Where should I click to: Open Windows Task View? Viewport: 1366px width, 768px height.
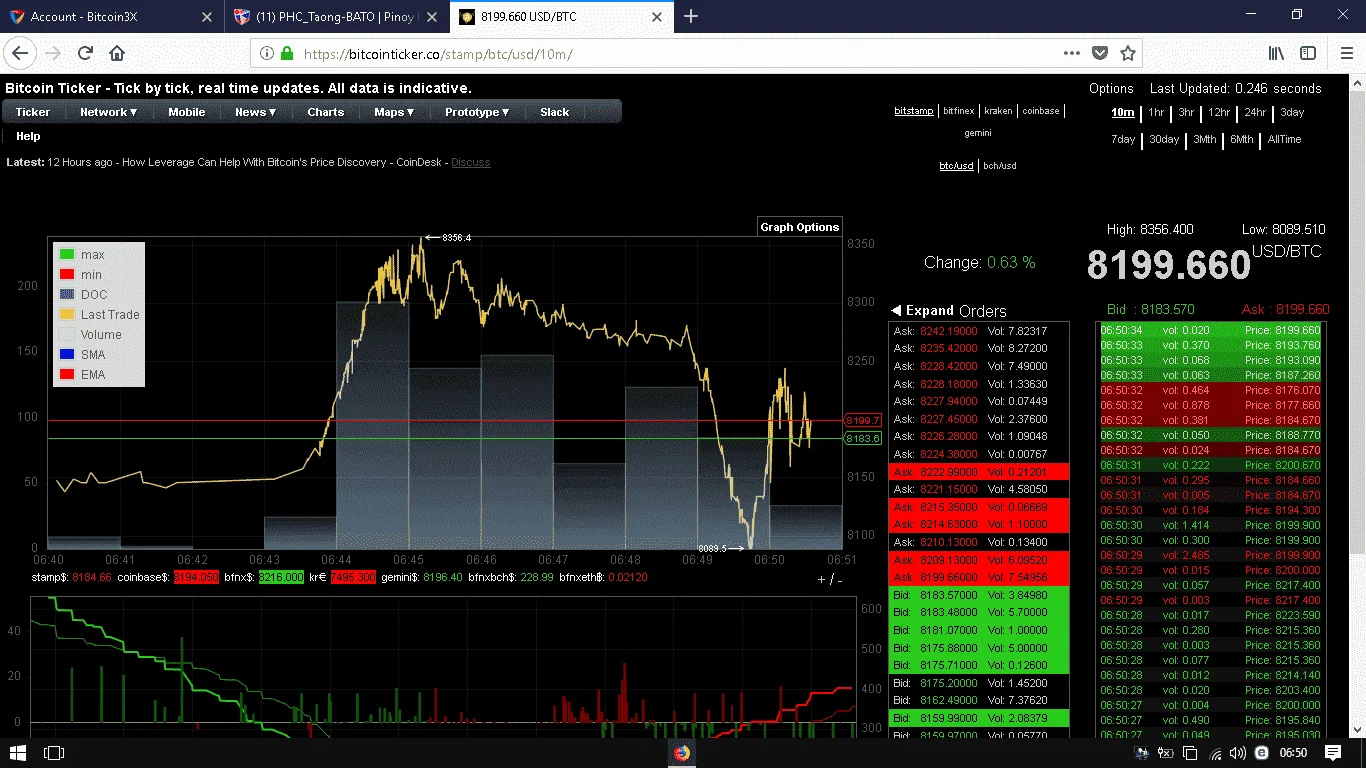click(x=54, y=752)
